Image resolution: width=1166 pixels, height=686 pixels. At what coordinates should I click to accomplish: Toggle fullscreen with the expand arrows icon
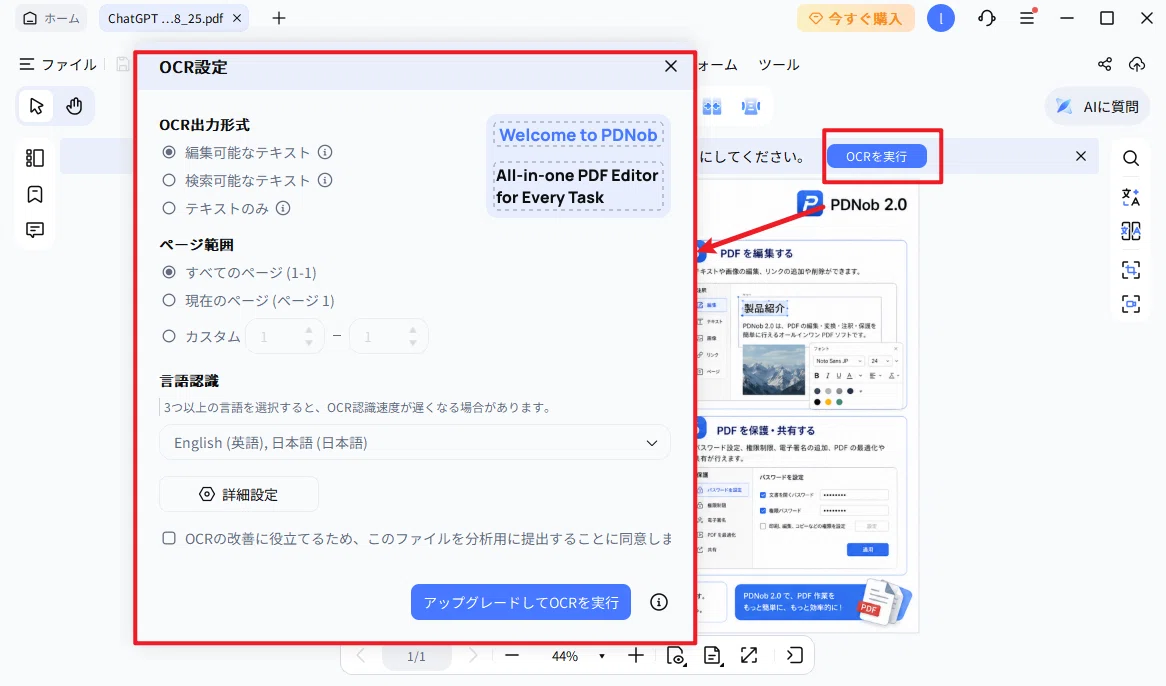coord(749,656)
